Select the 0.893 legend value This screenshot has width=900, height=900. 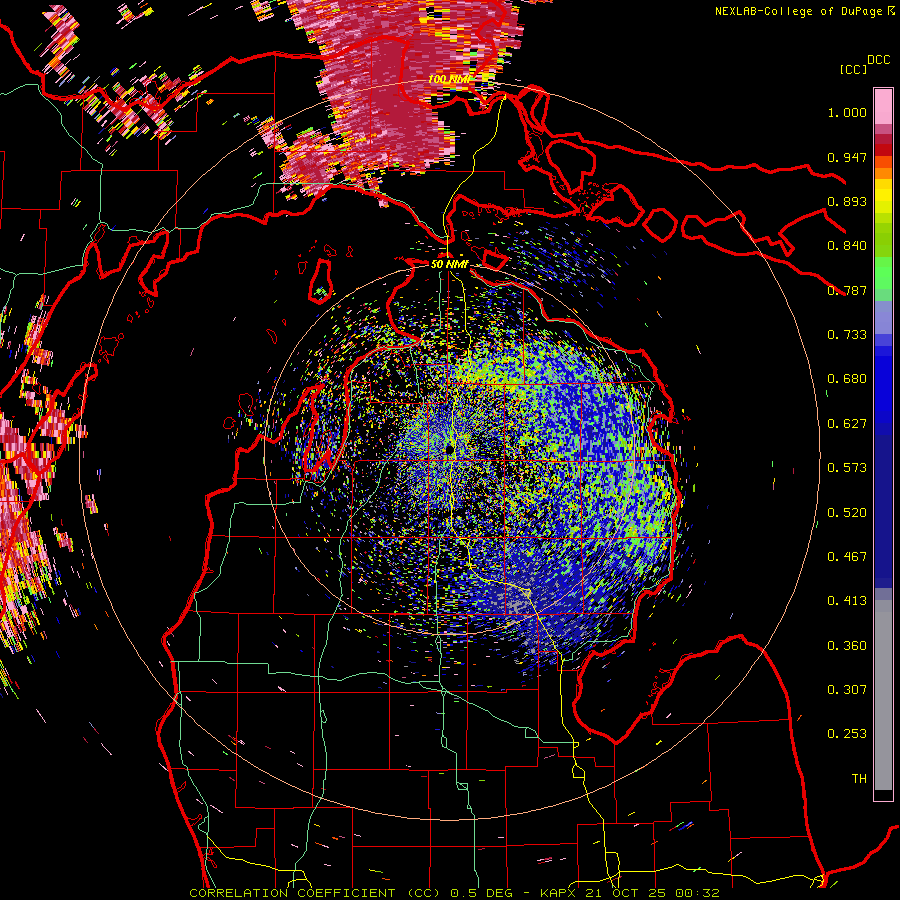point(847,201)
